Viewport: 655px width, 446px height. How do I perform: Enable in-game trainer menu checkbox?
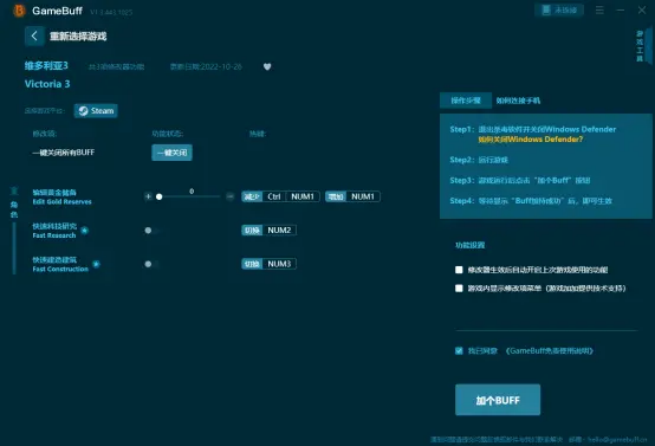pos(459,288)
